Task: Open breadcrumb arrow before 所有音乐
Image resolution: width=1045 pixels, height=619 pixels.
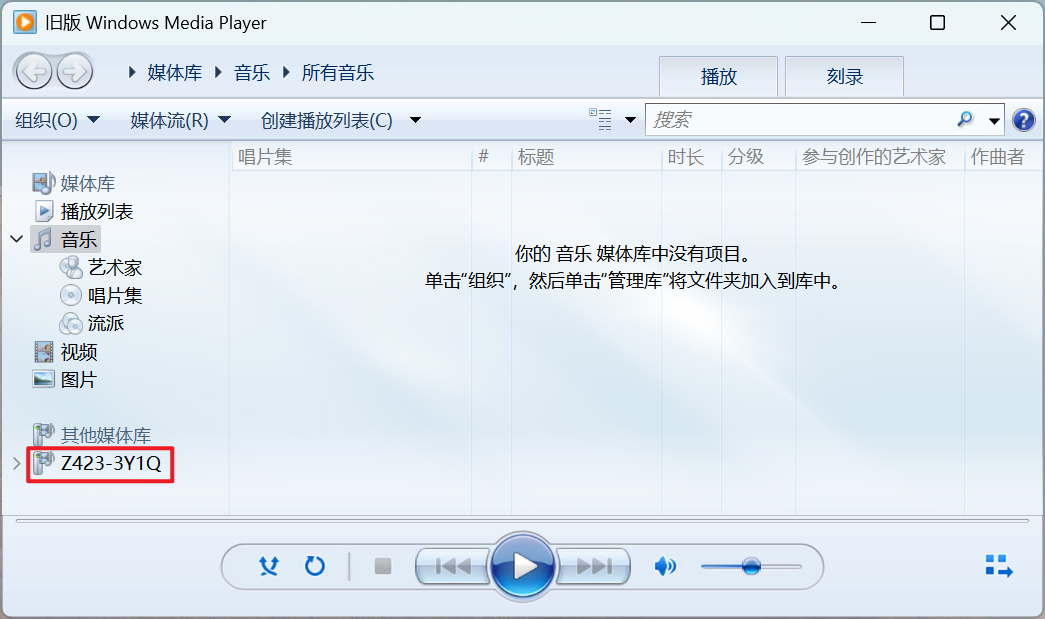Action: [x=286, y=72]
